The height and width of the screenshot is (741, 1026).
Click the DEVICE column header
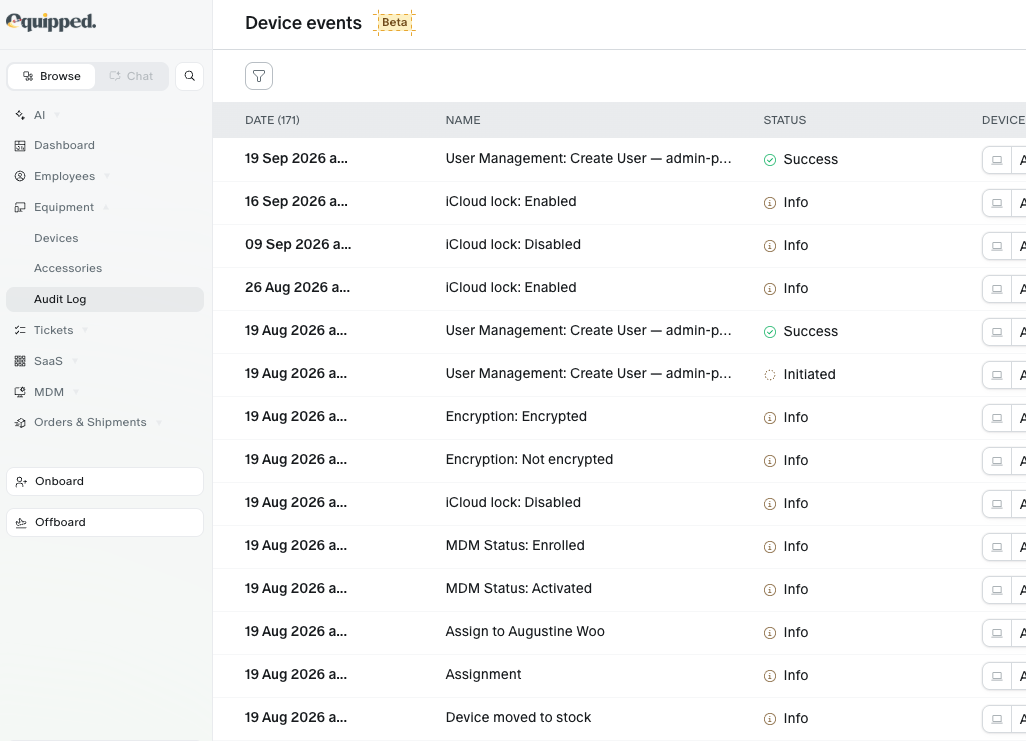(1003, 120)
